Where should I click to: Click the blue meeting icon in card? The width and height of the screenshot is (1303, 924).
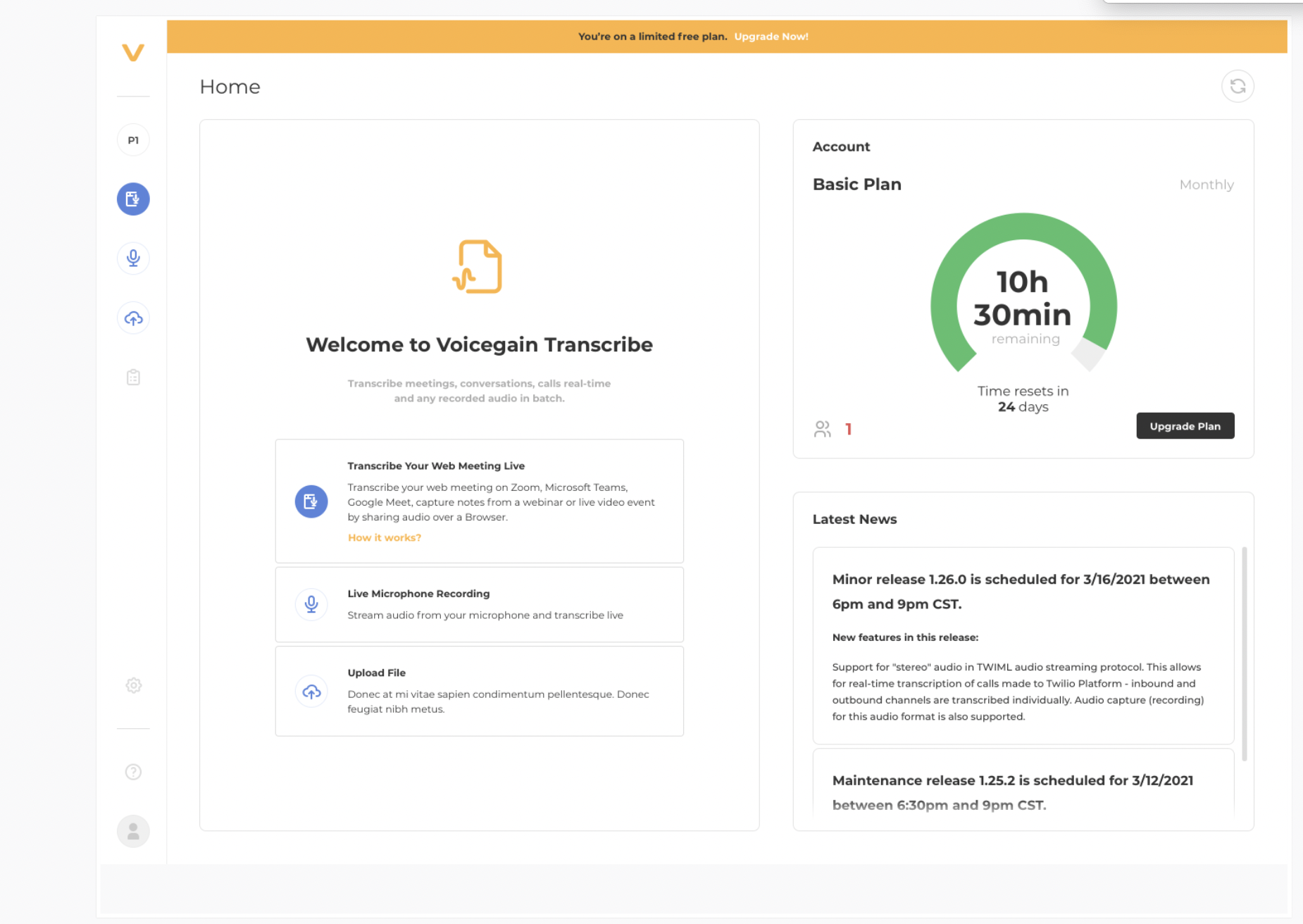click(311, 501)
